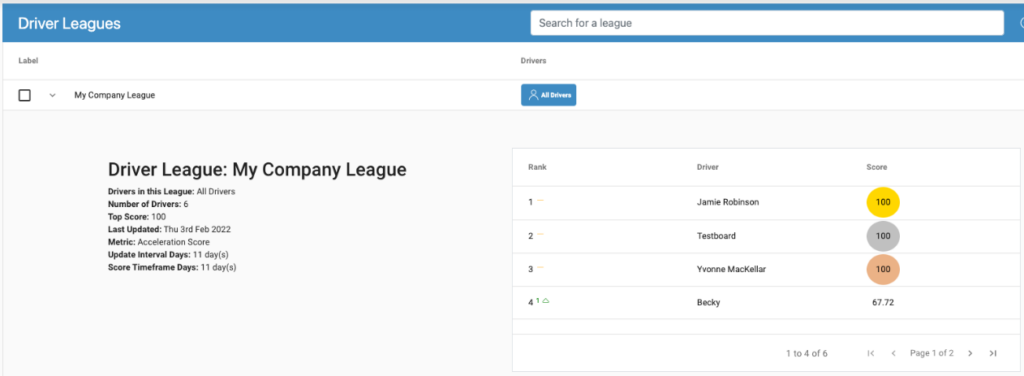The height and width of the screenshot is (376, 1024).
Task: Click the green rank-up triangle for Becky
Action: click(546, 300)
